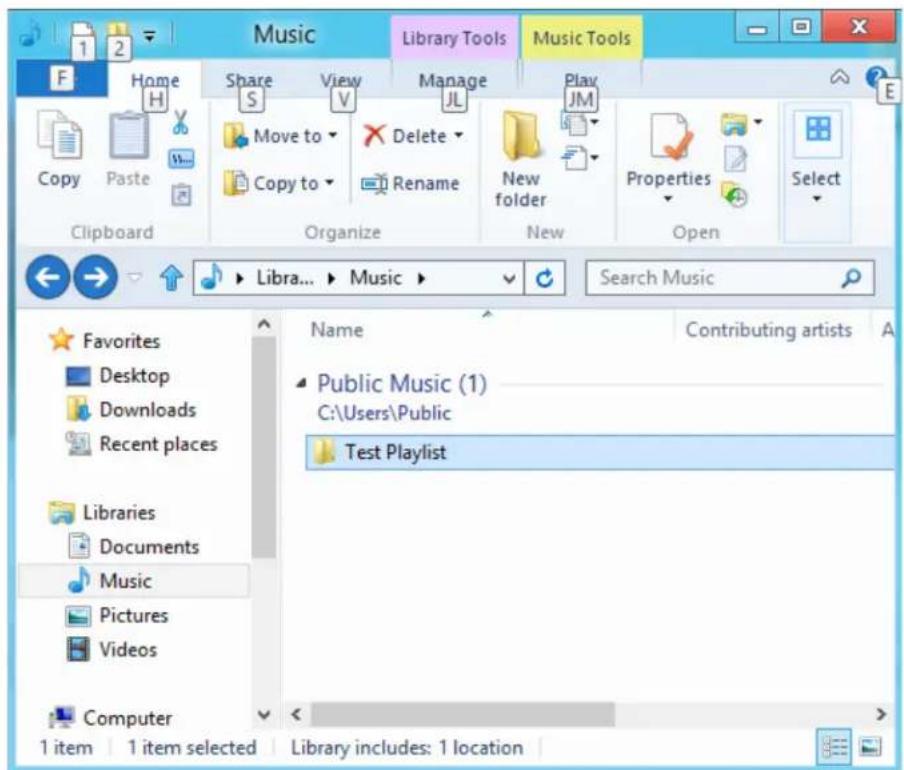Sort by Contributing artists column
The width and height of the screenshot is (904, 770).
click(x=770, y=330)
